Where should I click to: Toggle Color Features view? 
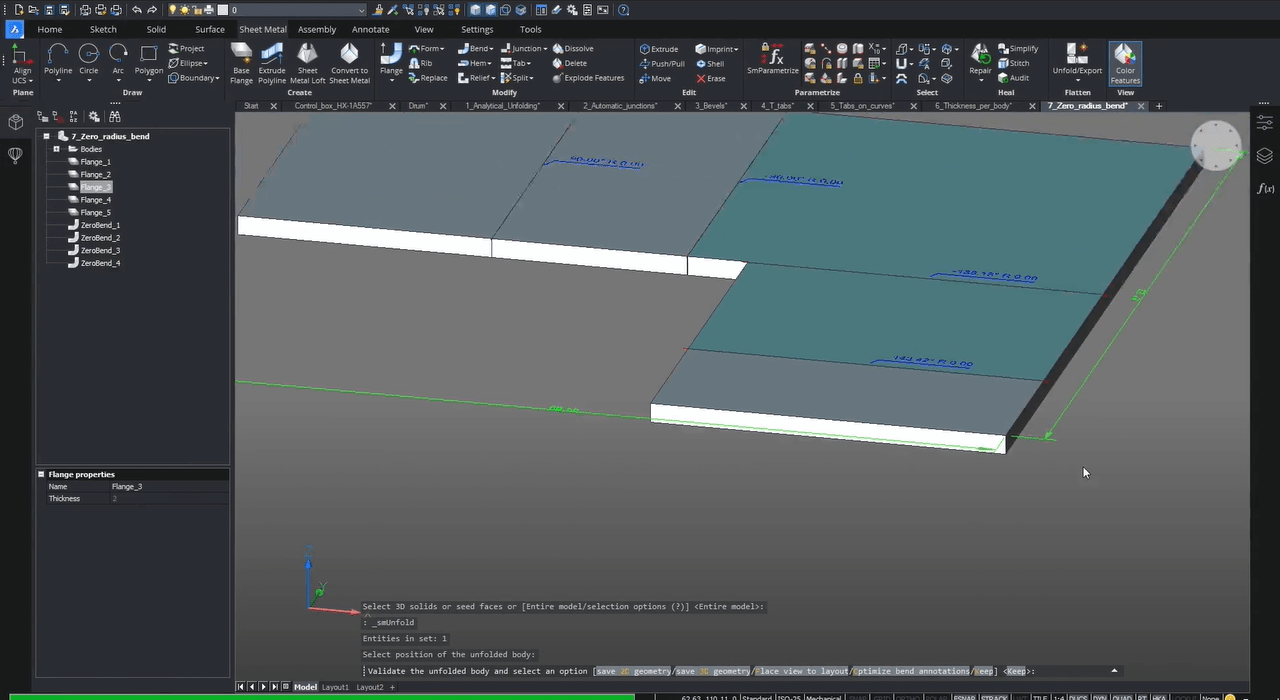point(1125,62)
